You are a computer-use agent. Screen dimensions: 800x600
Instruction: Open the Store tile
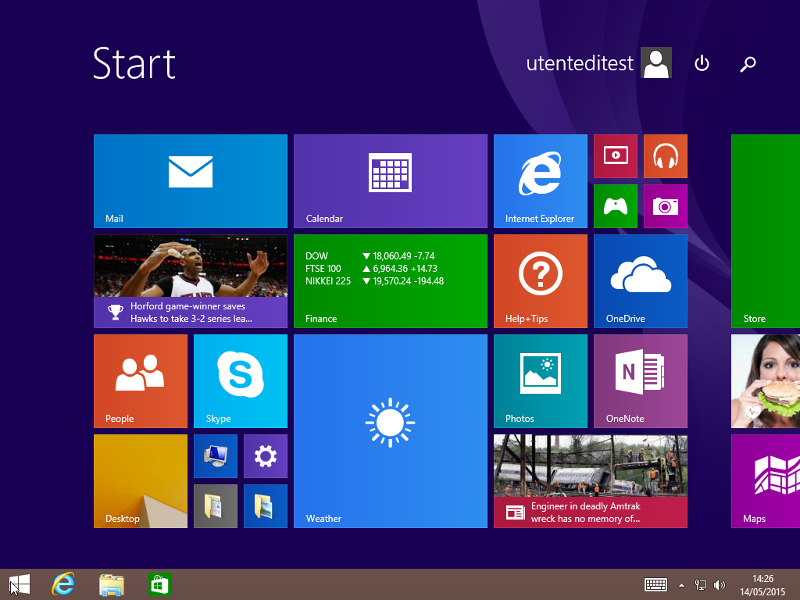coord(765,231)
